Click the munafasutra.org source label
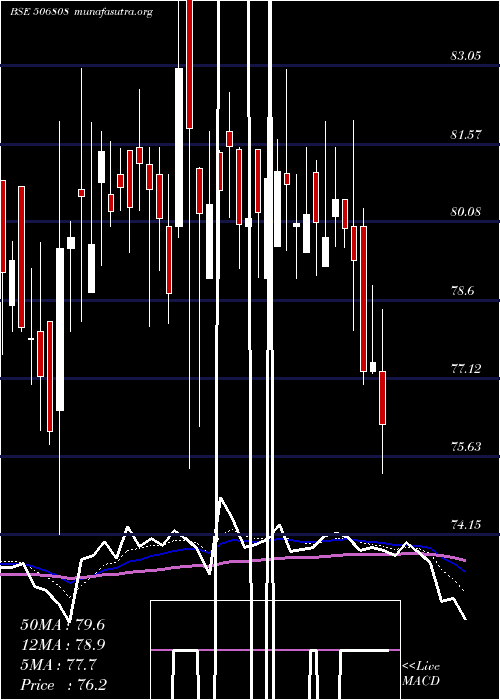Viewport: 500px width, 700px height. tap(114, 12)
